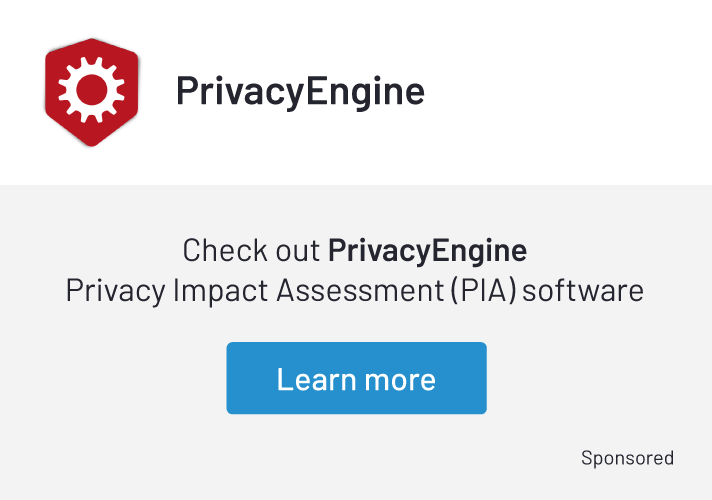Click empty white header area right of title

point(570,91)
